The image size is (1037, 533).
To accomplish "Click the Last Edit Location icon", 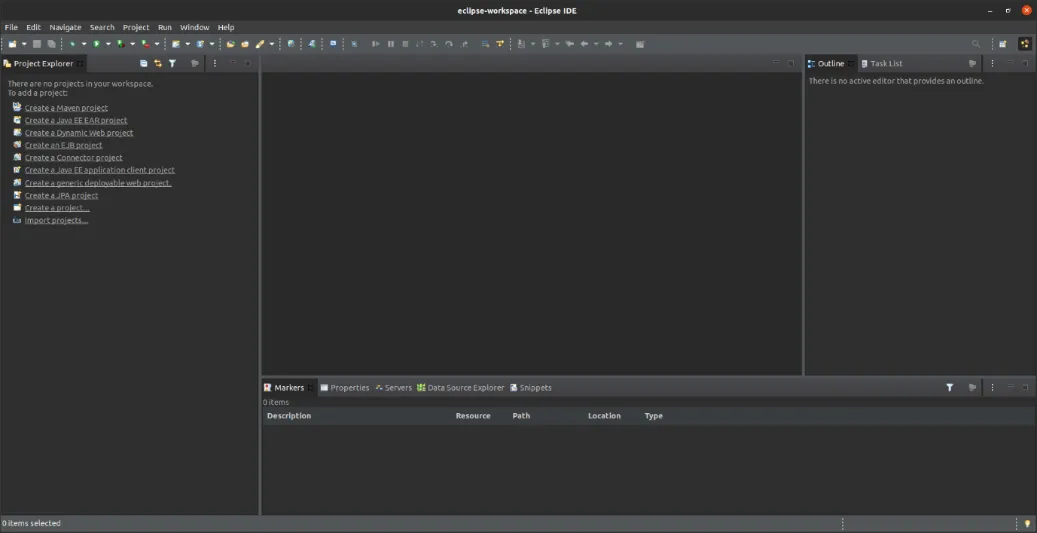I will [x=569, y=44].
